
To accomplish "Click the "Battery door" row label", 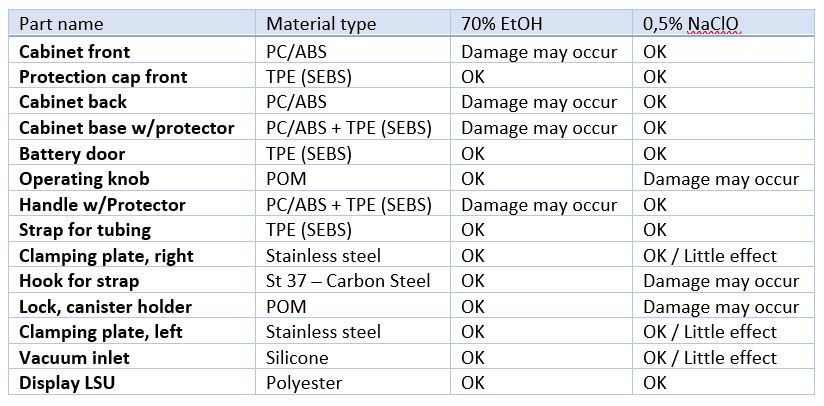I will click(70, 154).
